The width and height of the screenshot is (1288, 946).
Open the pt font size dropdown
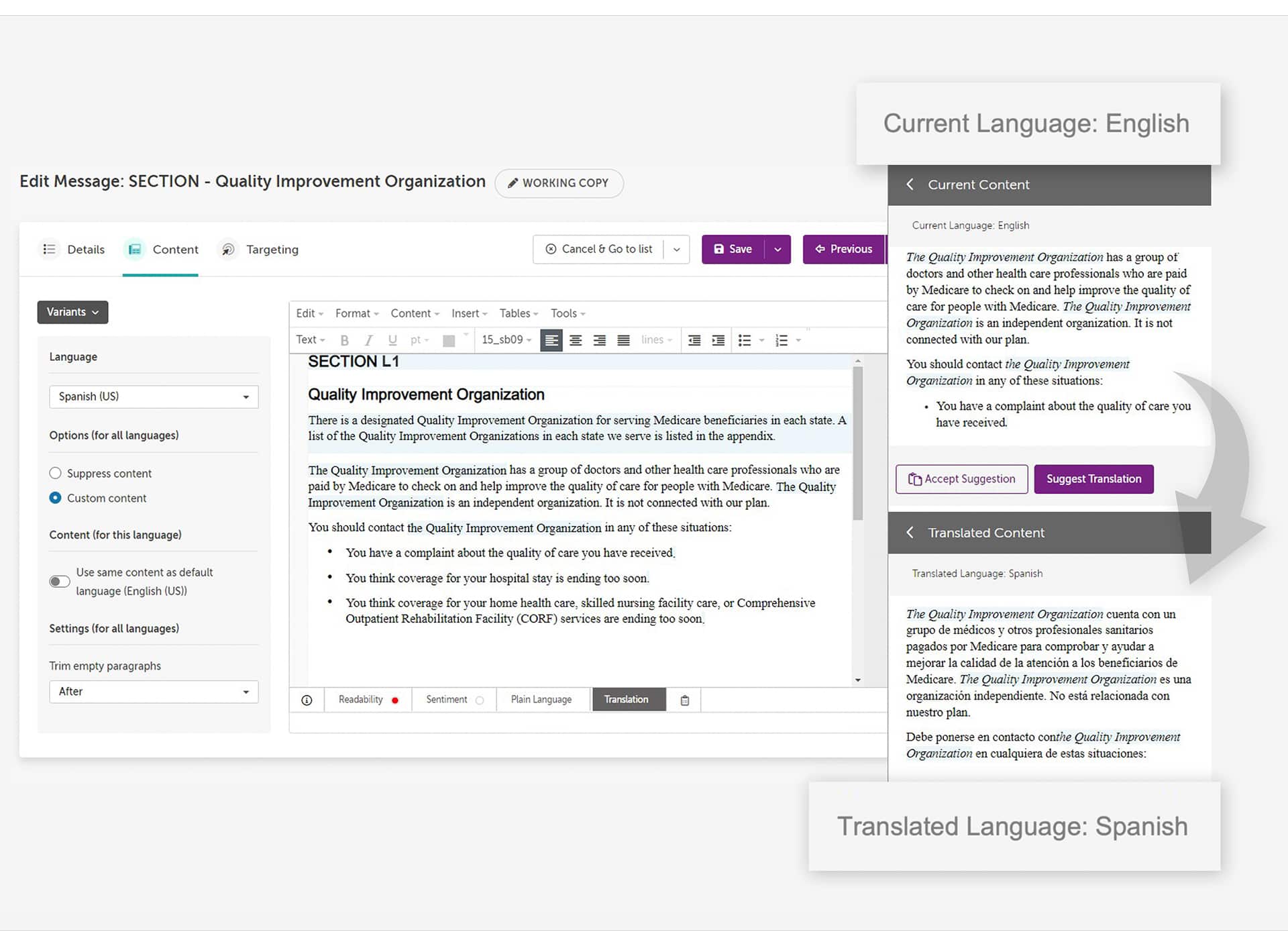click(420, 339)
